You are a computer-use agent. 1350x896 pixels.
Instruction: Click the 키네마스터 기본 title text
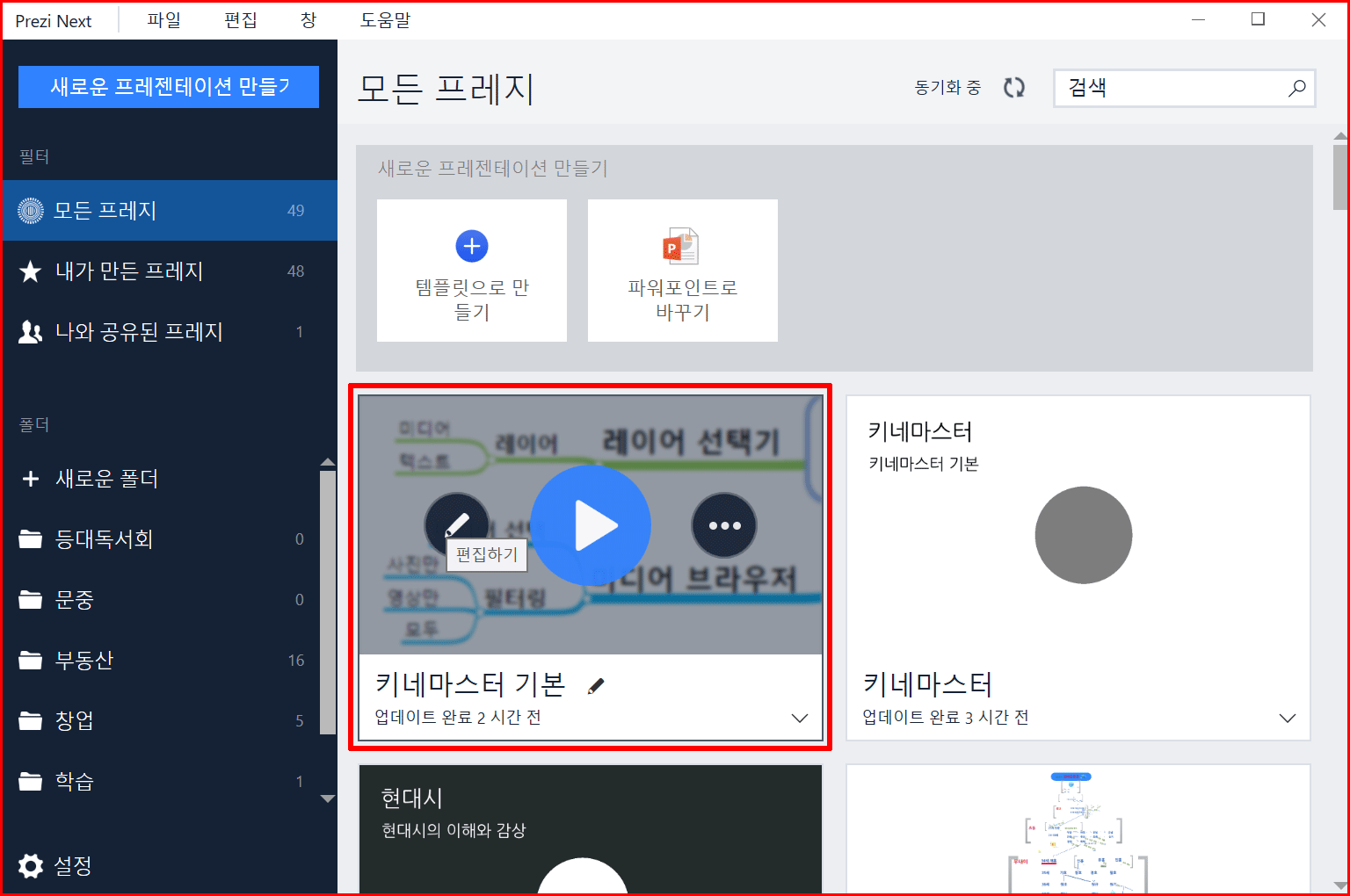click(x=470, y=684)
